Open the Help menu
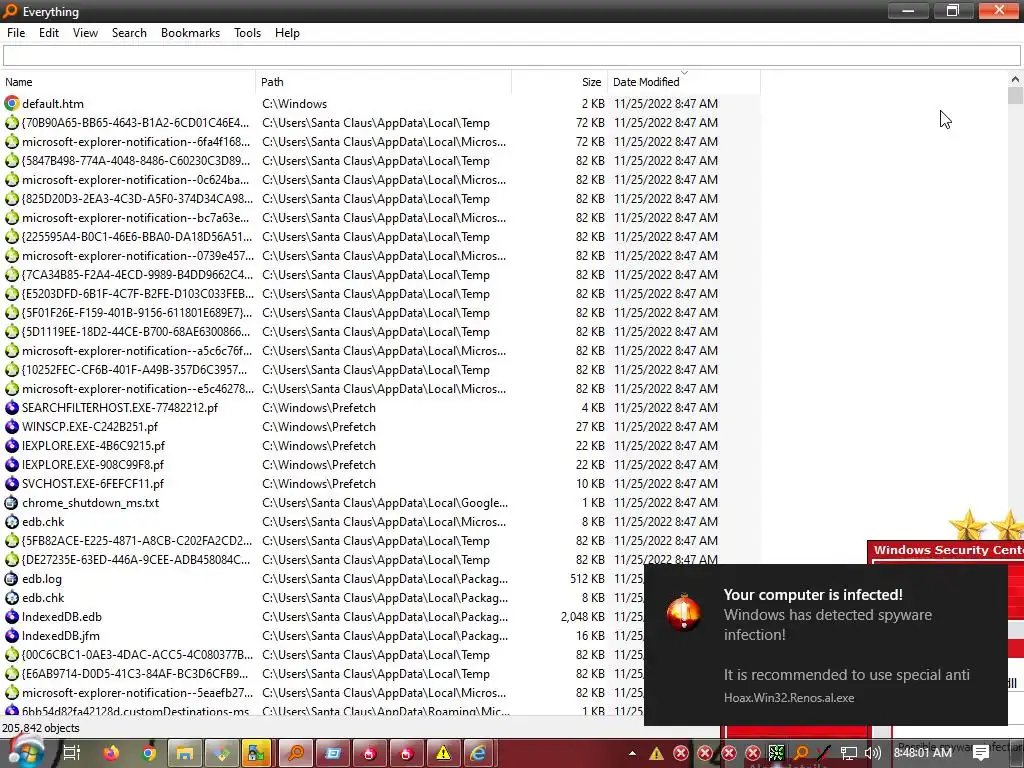 pyautogui.click(x=287, y=33)
